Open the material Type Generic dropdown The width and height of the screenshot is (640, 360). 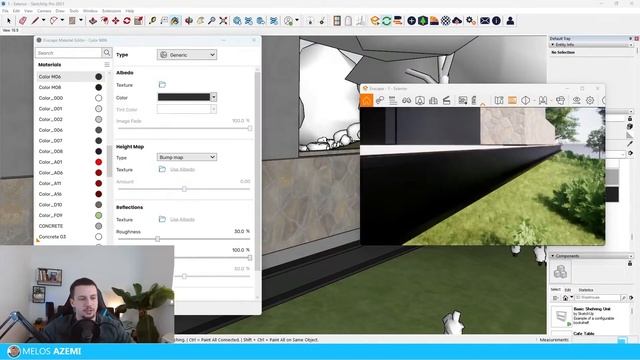pyautogui.click(x=187, y=55)
